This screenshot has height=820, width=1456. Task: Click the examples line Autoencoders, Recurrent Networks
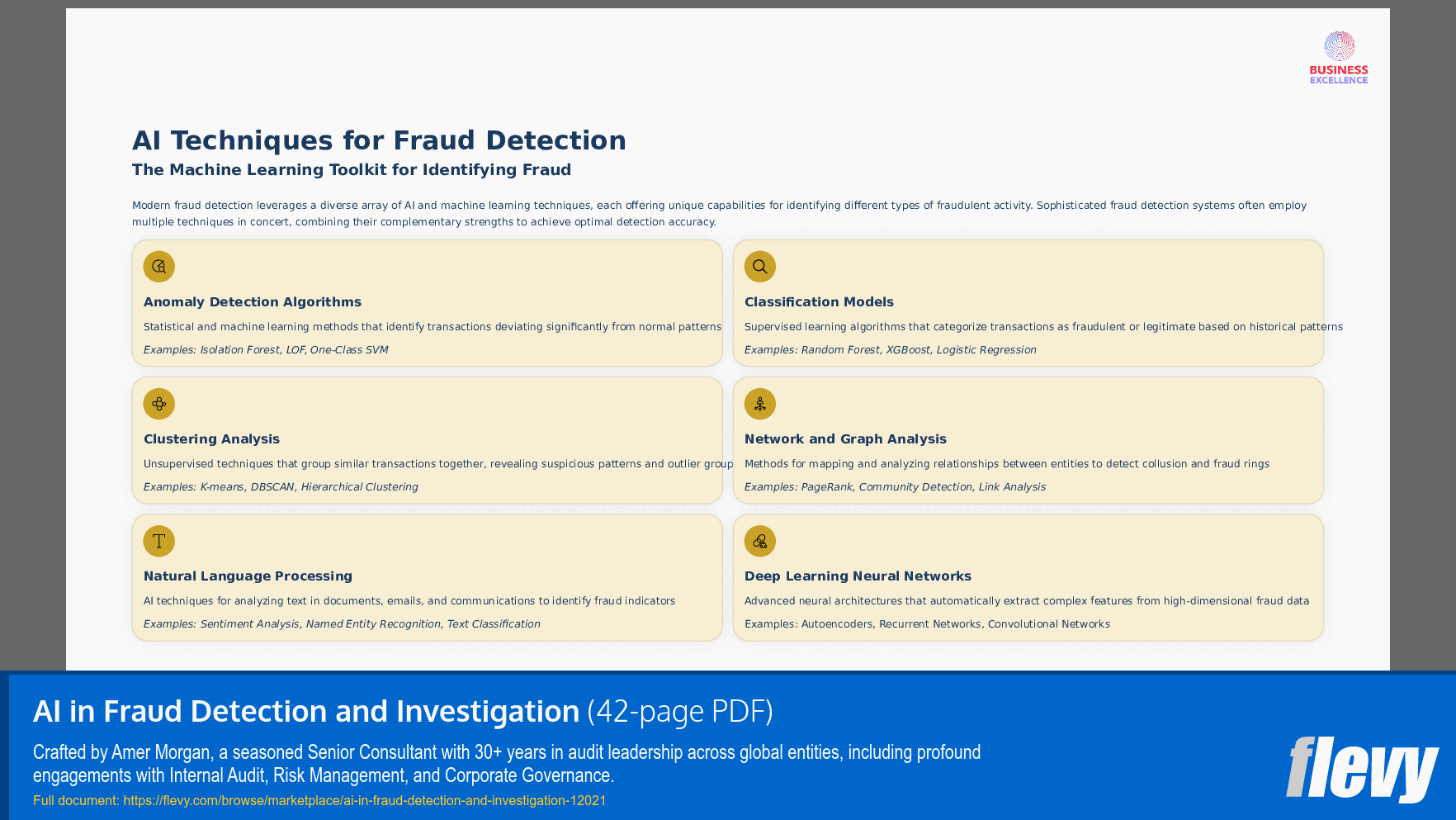coord(927,624)
